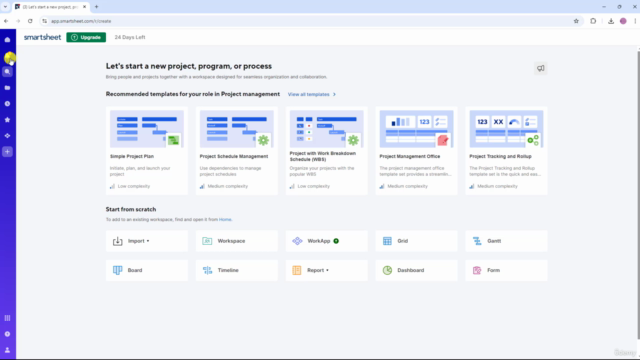Bookmark this page with the star icon

576,21
